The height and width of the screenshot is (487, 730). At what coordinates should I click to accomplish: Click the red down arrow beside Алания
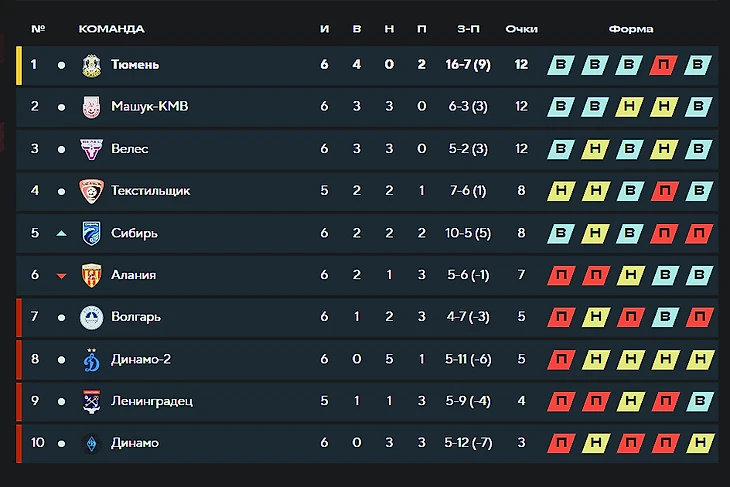61,276
